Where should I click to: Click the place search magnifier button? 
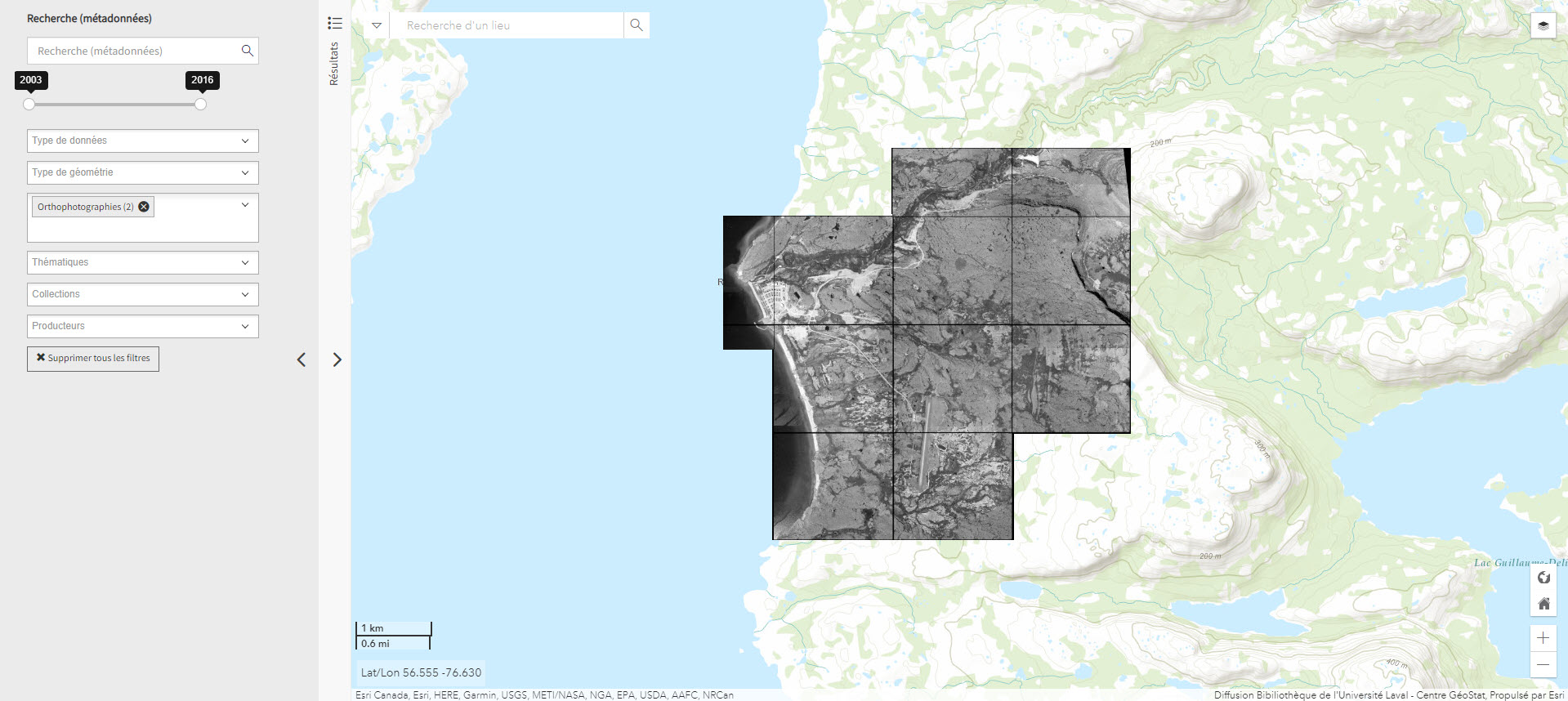coord(637,25)
